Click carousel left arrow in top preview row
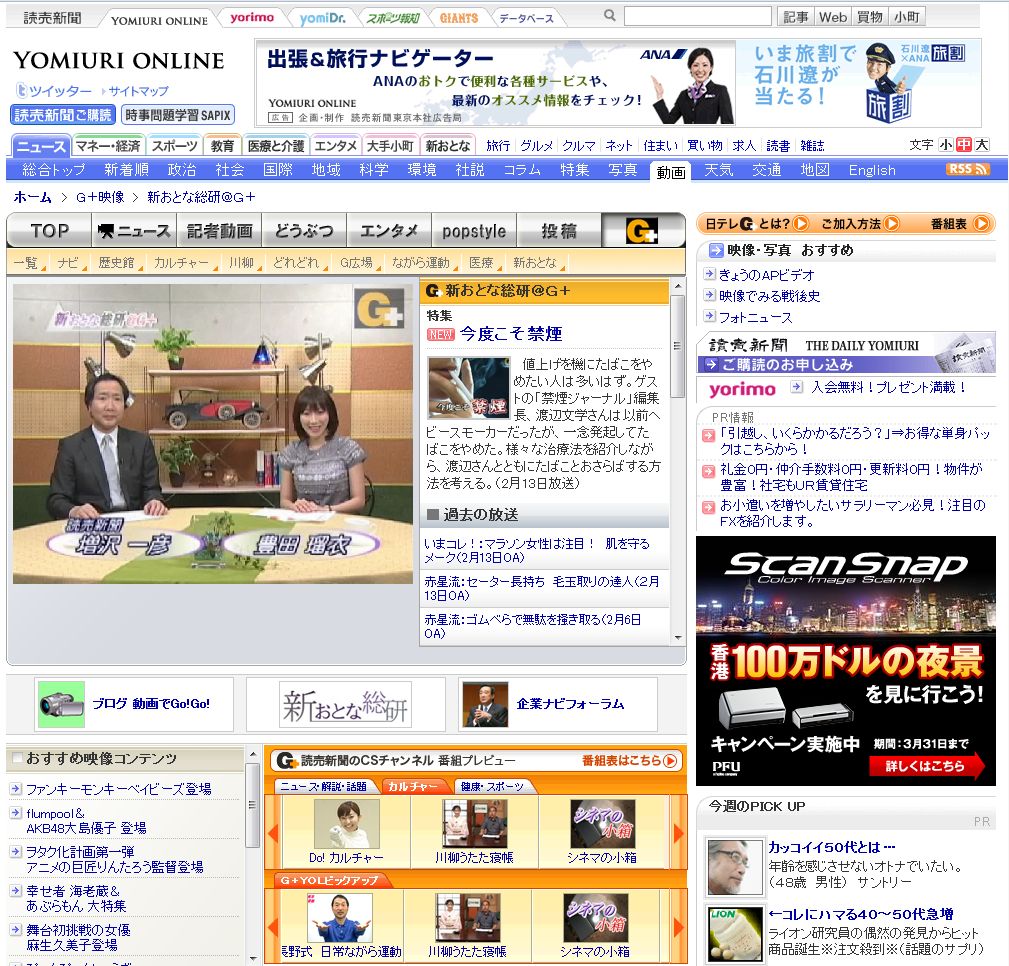This screenshot has width=1009, height=966. pos(273,833)
